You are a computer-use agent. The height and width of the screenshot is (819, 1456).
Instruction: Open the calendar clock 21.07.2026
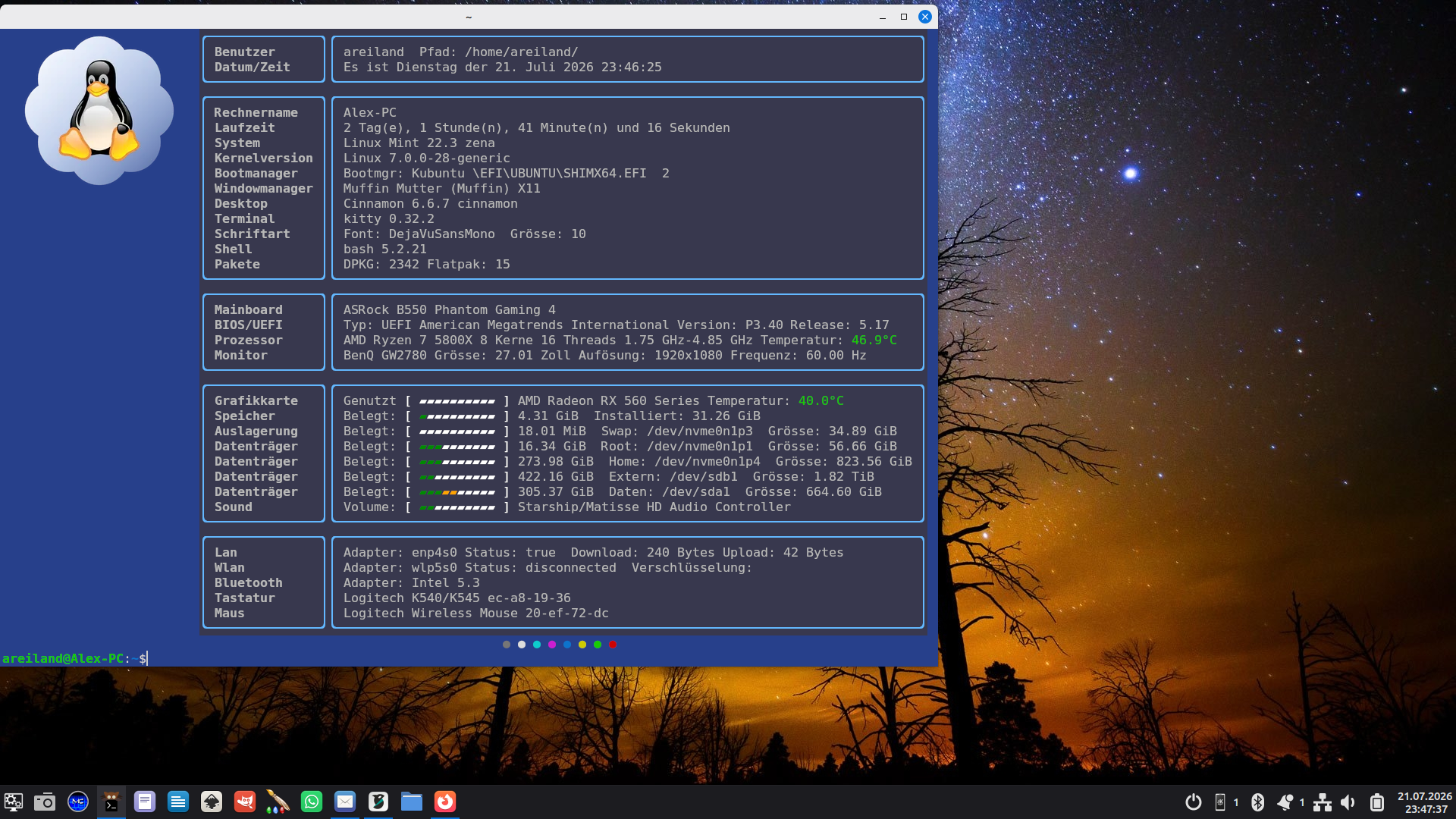1425,802
